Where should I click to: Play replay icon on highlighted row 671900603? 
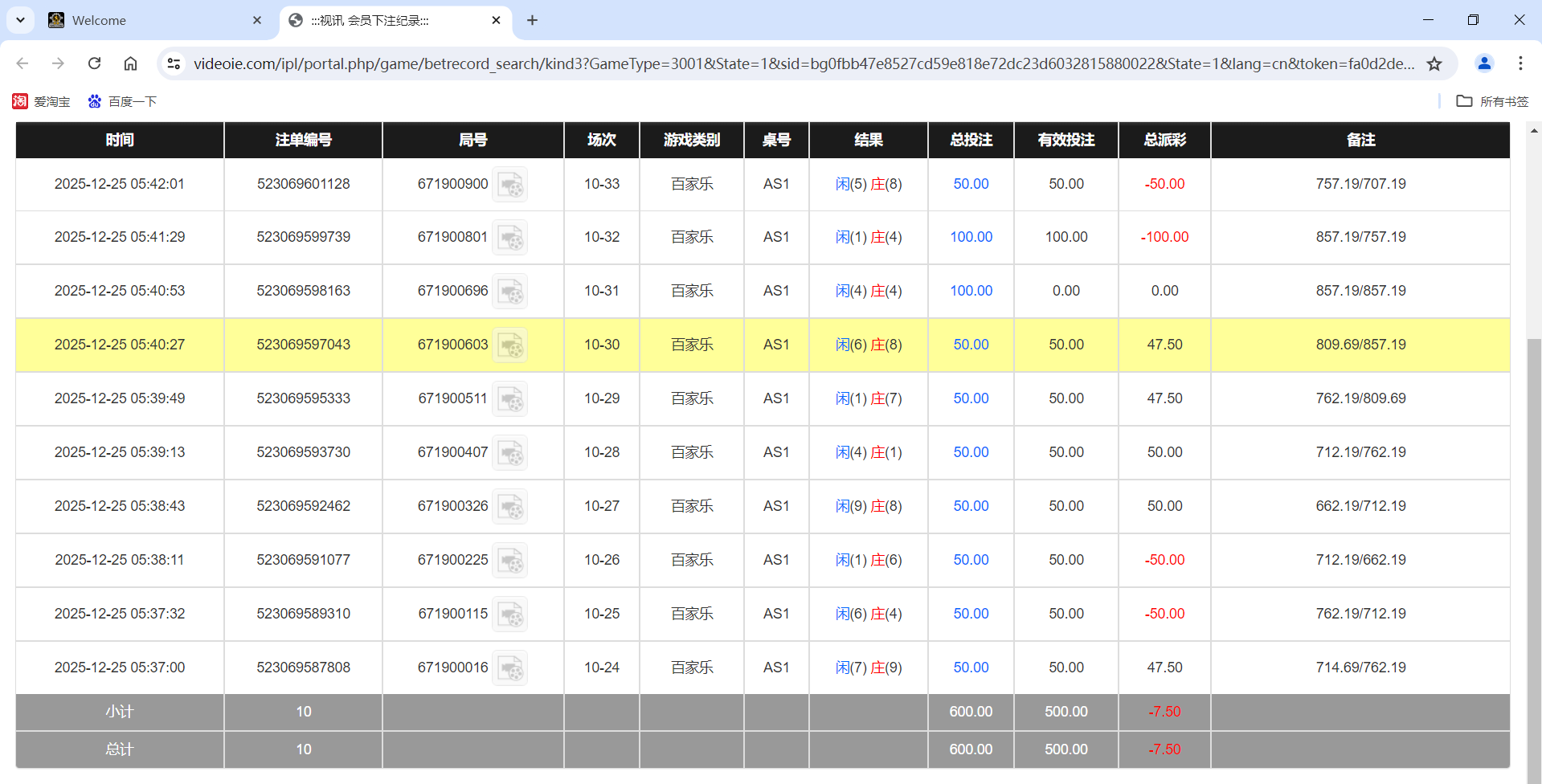pos(510,345)
